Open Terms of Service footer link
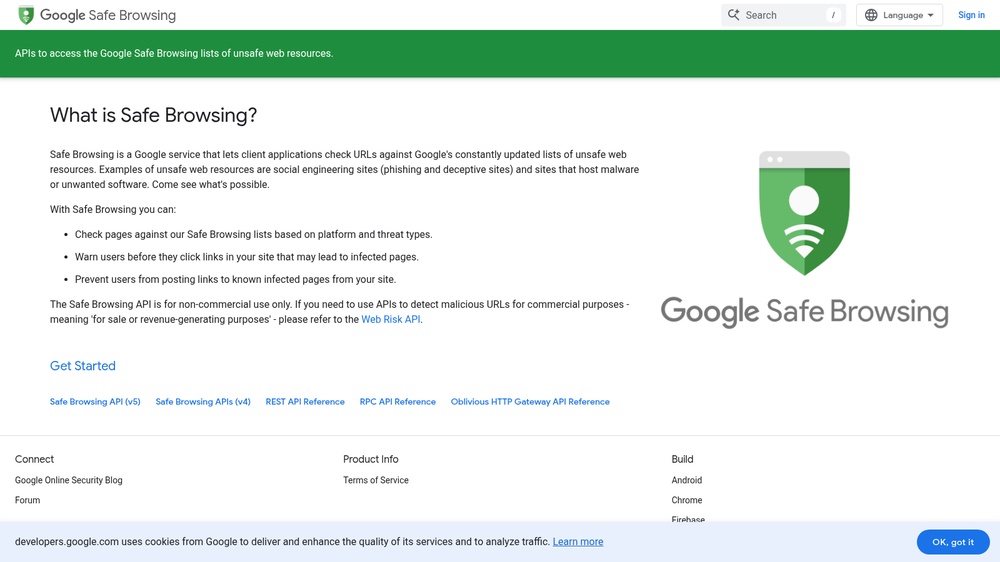This screenshot has width=1000, height=562. pos(376,480)
